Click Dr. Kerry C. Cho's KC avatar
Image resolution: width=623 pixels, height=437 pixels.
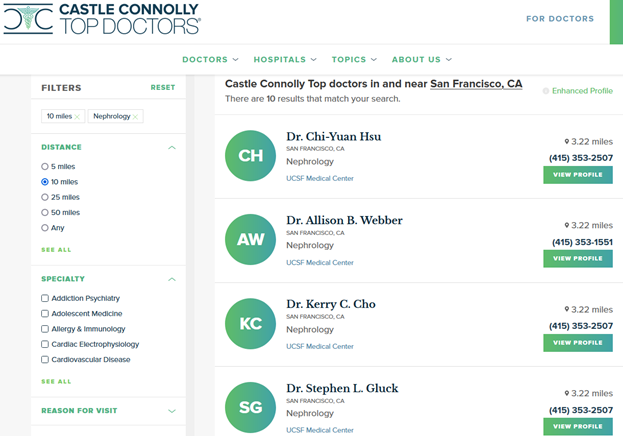tap(250, 324)
